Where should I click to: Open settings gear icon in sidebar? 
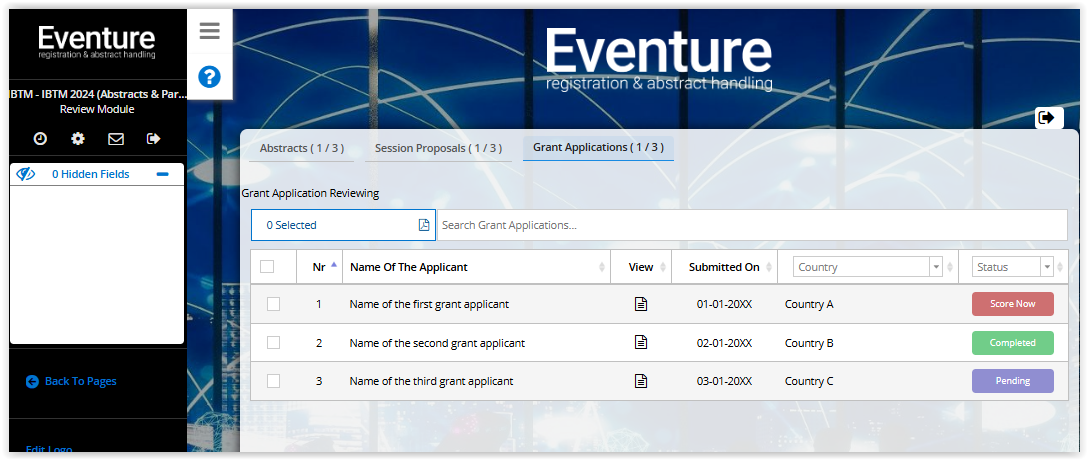coord(78,139)
